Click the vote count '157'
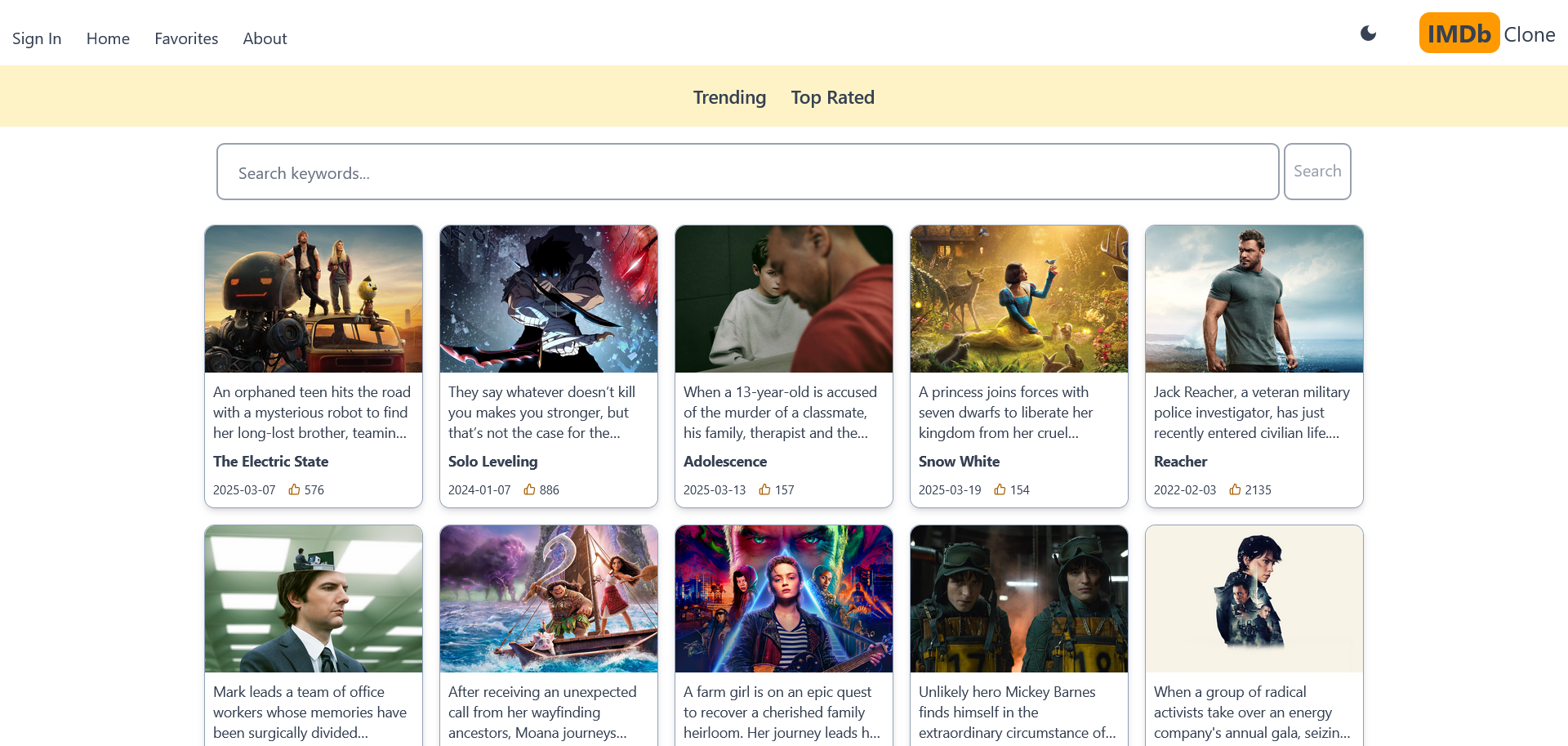 (785, 489)
